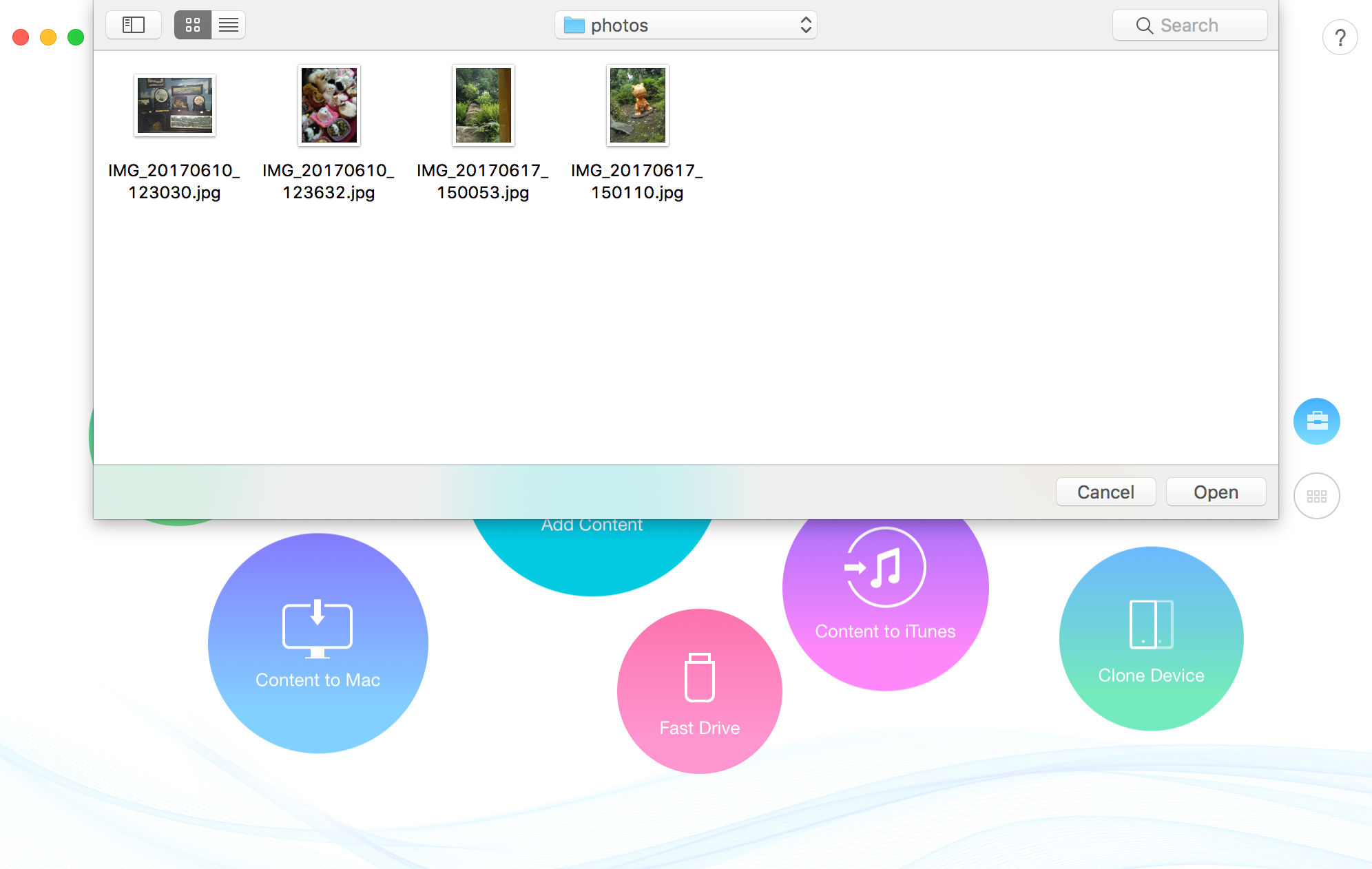Open the help question mark button
The image size is (1372, 869).
pyautogui.click(x=1340, y=37)
